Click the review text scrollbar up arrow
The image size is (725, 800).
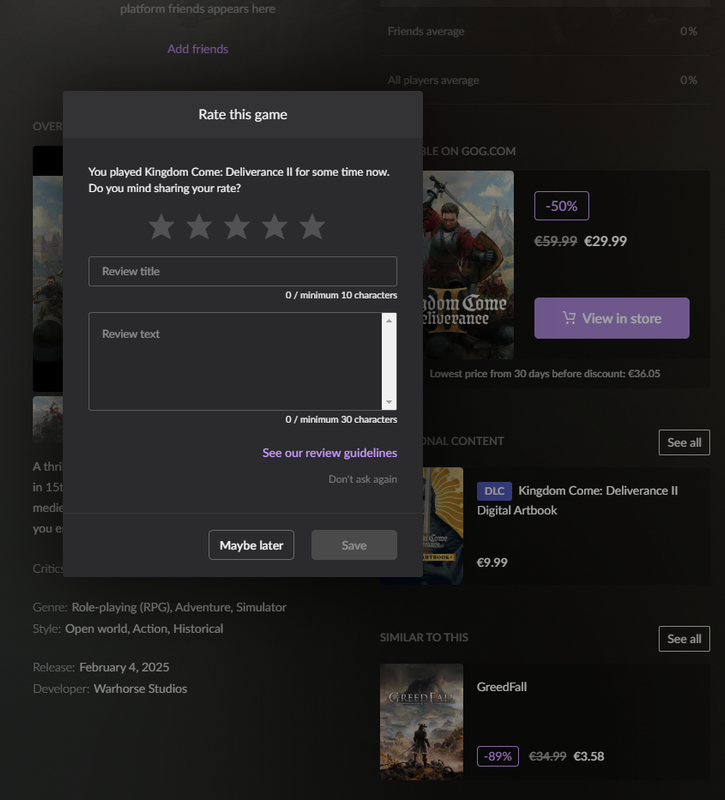click(x=389, y=321)
